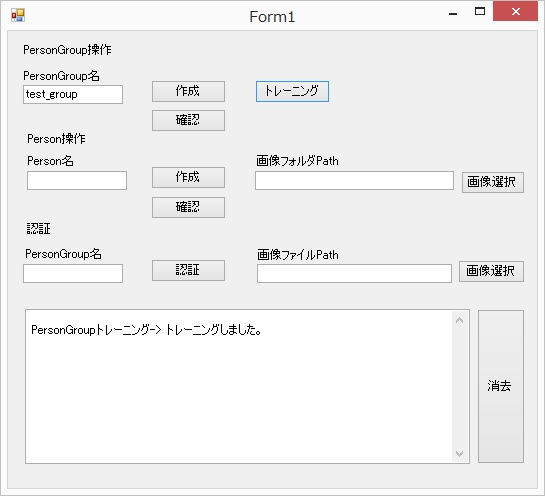The image size is (545, 496).
Task: Click 確認 button under PersonGroup操作 section
Action: pyautogui.click(x=188, y=121)
